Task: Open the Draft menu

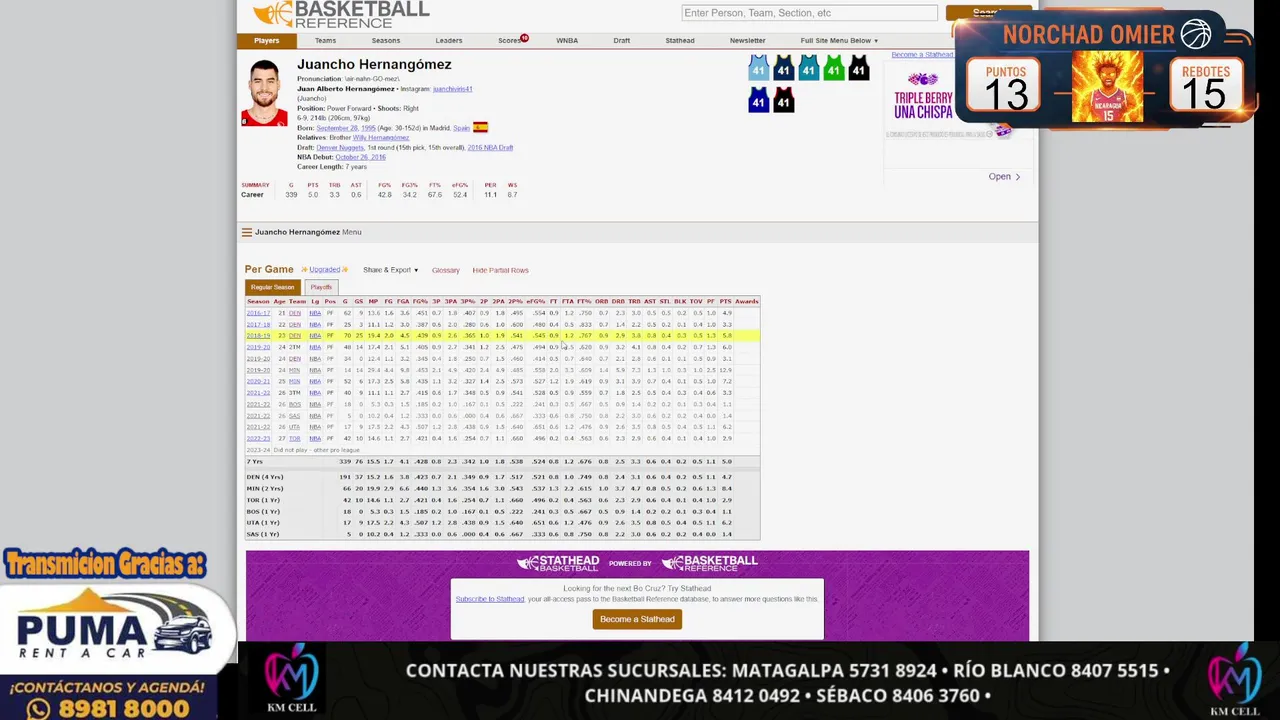Action: [622, 41]
